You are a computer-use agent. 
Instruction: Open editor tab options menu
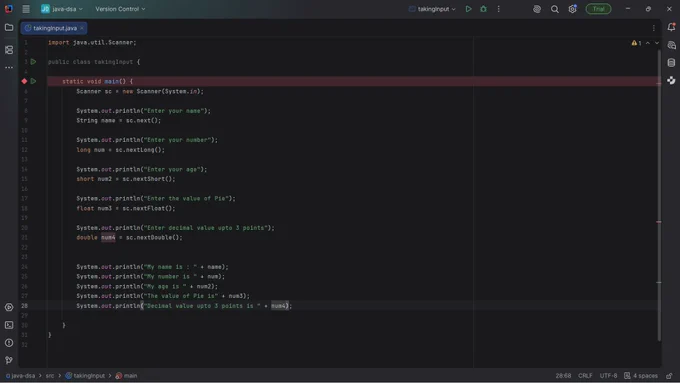pos(654,28)
